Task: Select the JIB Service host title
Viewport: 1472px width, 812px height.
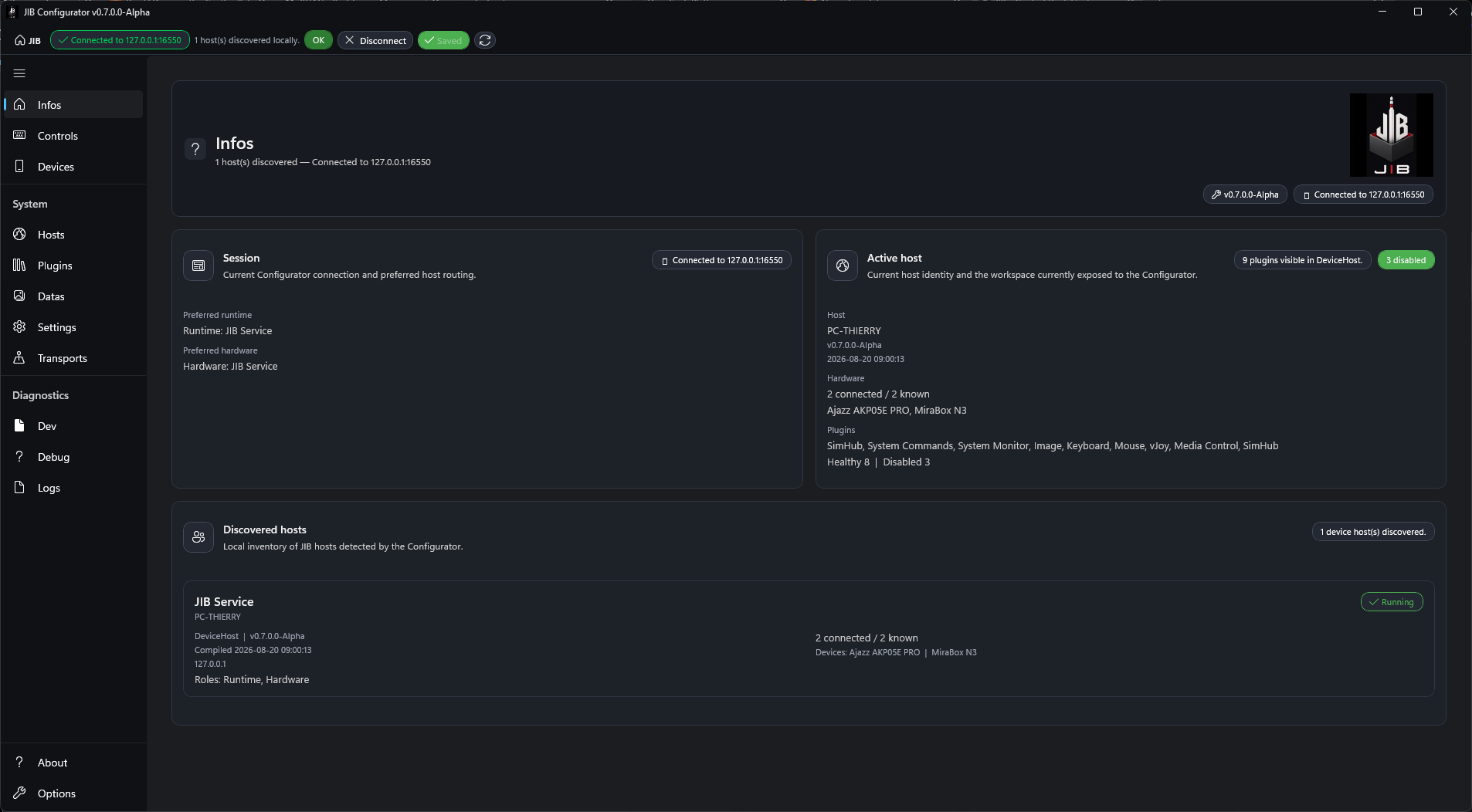Action: [224, 601]
